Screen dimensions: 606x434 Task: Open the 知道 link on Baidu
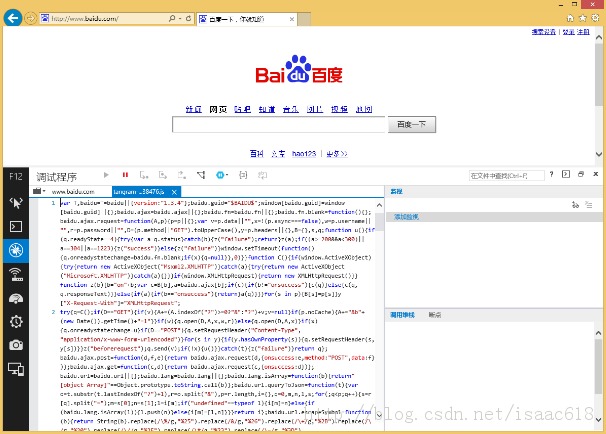point(267,109)
